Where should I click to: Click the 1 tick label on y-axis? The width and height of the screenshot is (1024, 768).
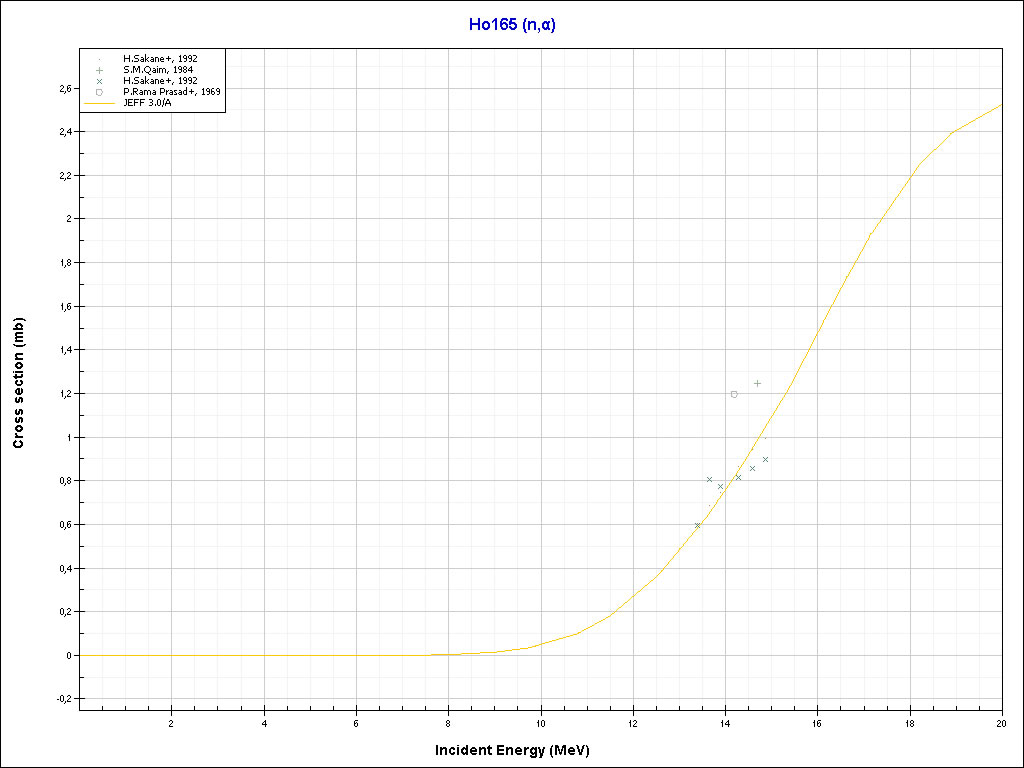coord(70,437)
